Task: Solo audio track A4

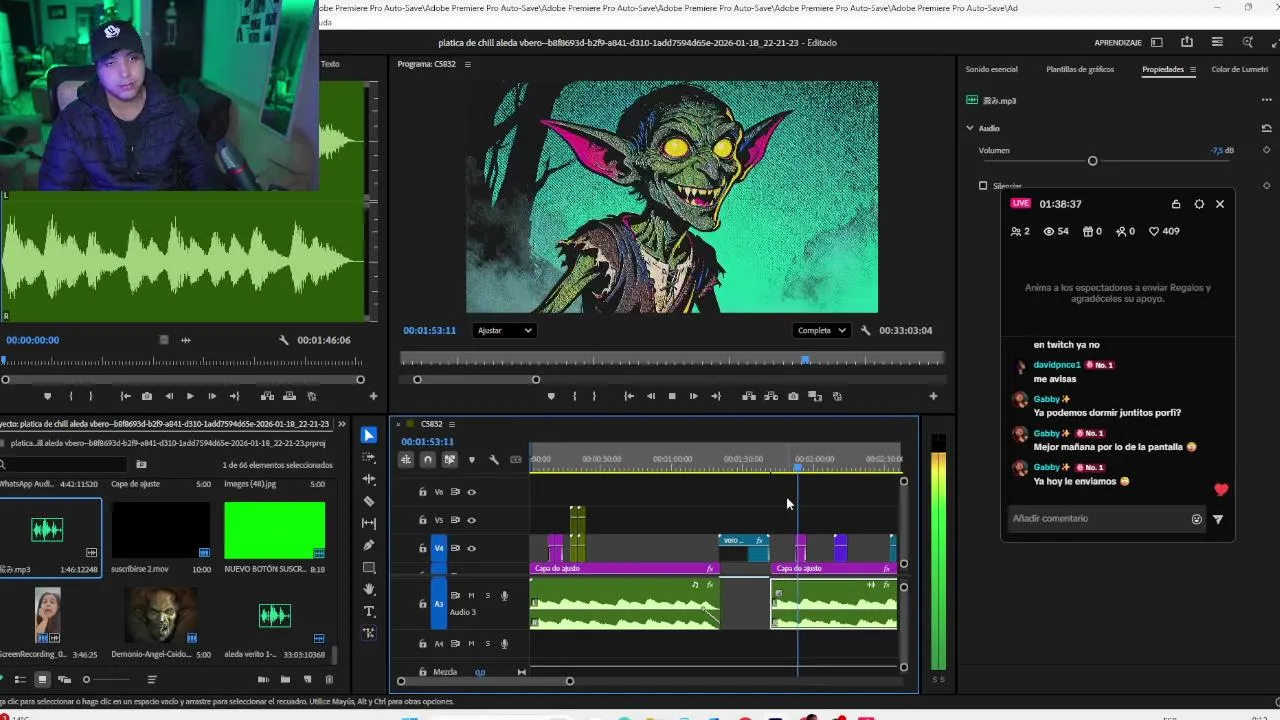Action: pos(488,643)
